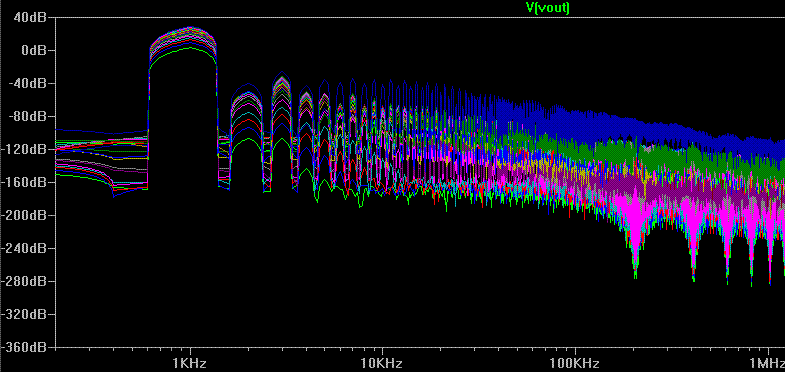Click the 0dB axis label

35,51
